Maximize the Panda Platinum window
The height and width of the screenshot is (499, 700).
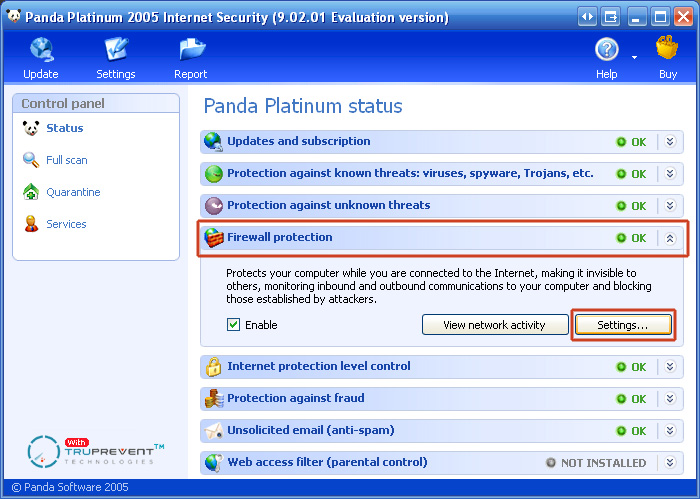coord(660,17)
